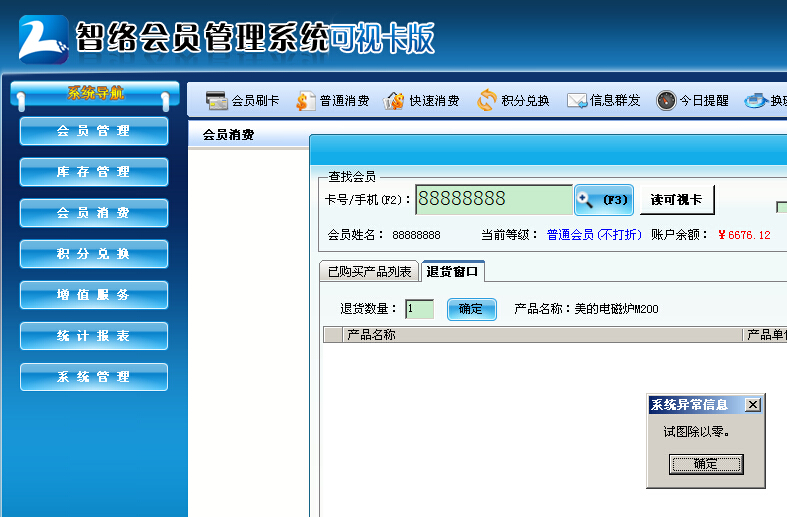Click the 信息群发 envelope icon
This screenshot has height=517, width=787.
(577, 100)
